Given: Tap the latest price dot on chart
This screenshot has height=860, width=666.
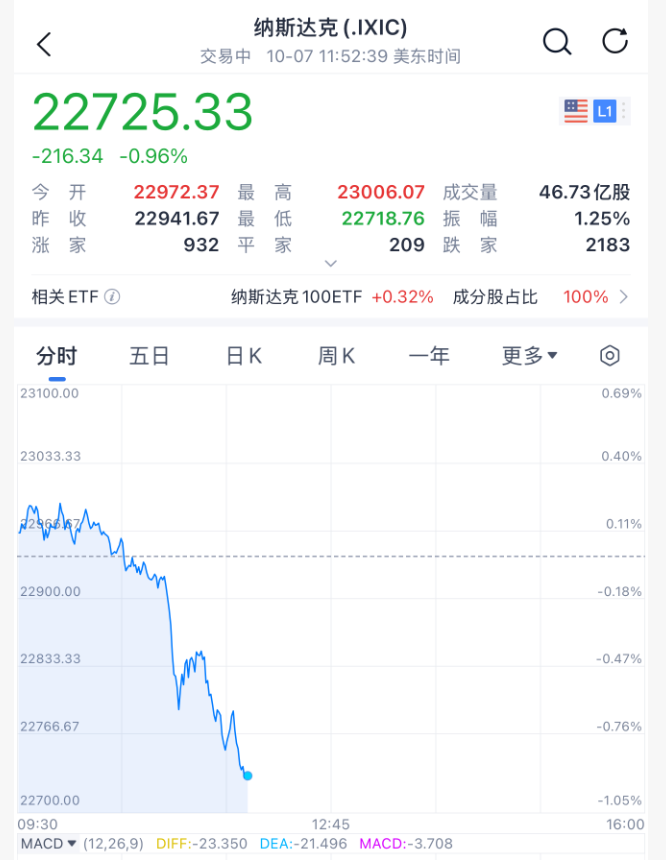Looking at the screenshot, I should tap(247, 775).
